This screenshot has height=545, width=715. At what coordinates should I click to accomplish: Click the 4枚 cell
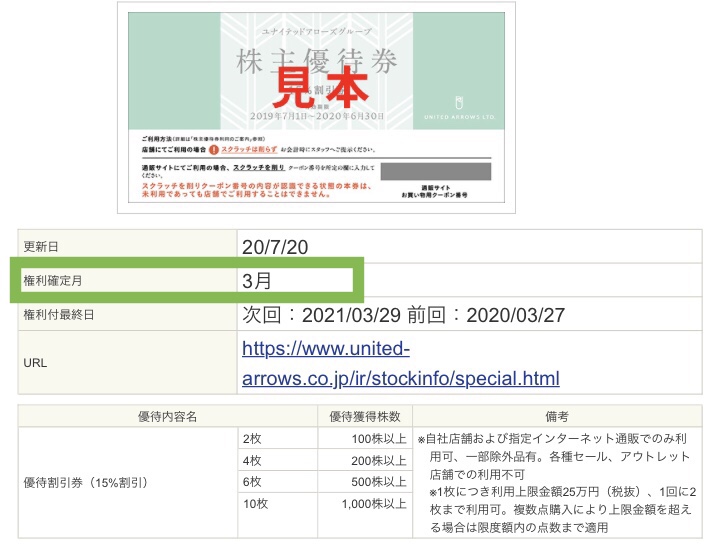pyautogui.click(x=278, y=460)
